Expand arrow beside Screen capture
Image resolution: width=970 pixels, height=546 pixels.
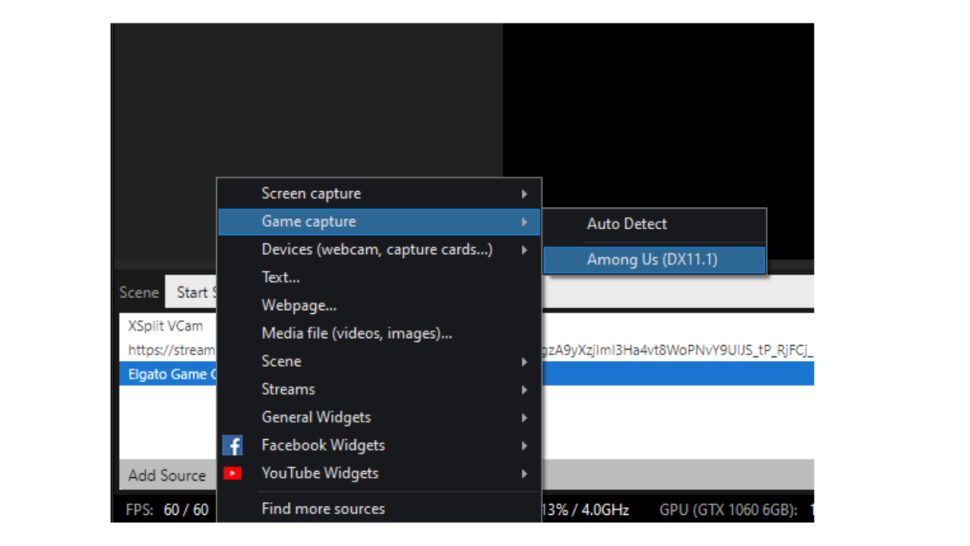tap(524, 194)
